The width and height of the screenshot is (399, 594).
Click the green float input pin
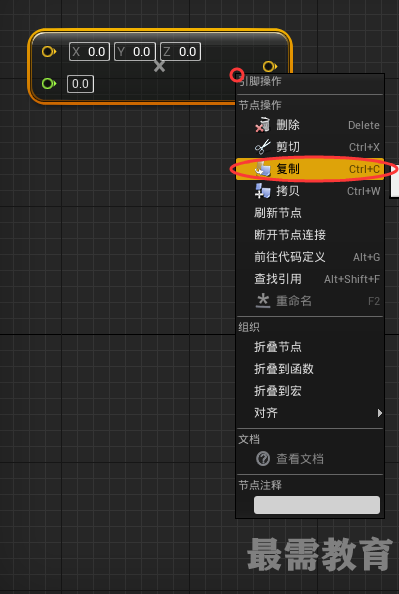[49, 83]
